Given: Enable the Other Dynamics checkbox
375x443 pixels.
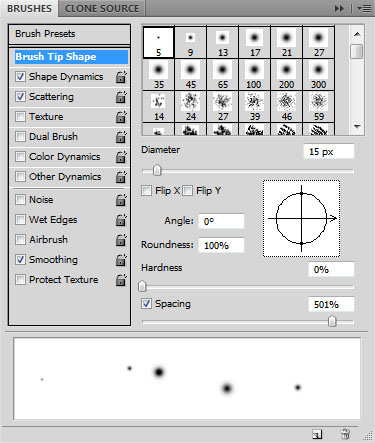Looking at the screenshot, I should point(20,176).
